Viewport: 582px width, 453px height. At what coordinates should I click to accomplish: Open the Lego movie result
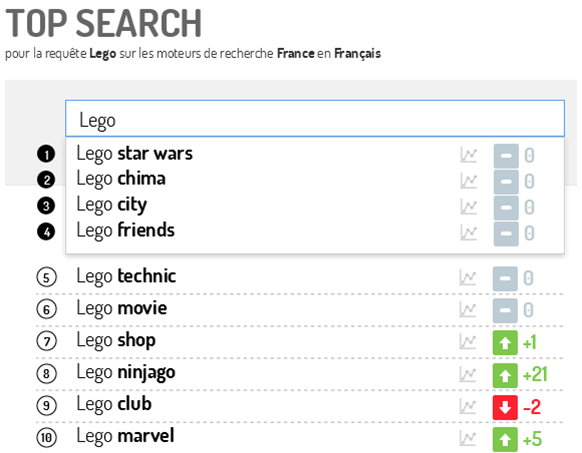(x=122, y=309)
